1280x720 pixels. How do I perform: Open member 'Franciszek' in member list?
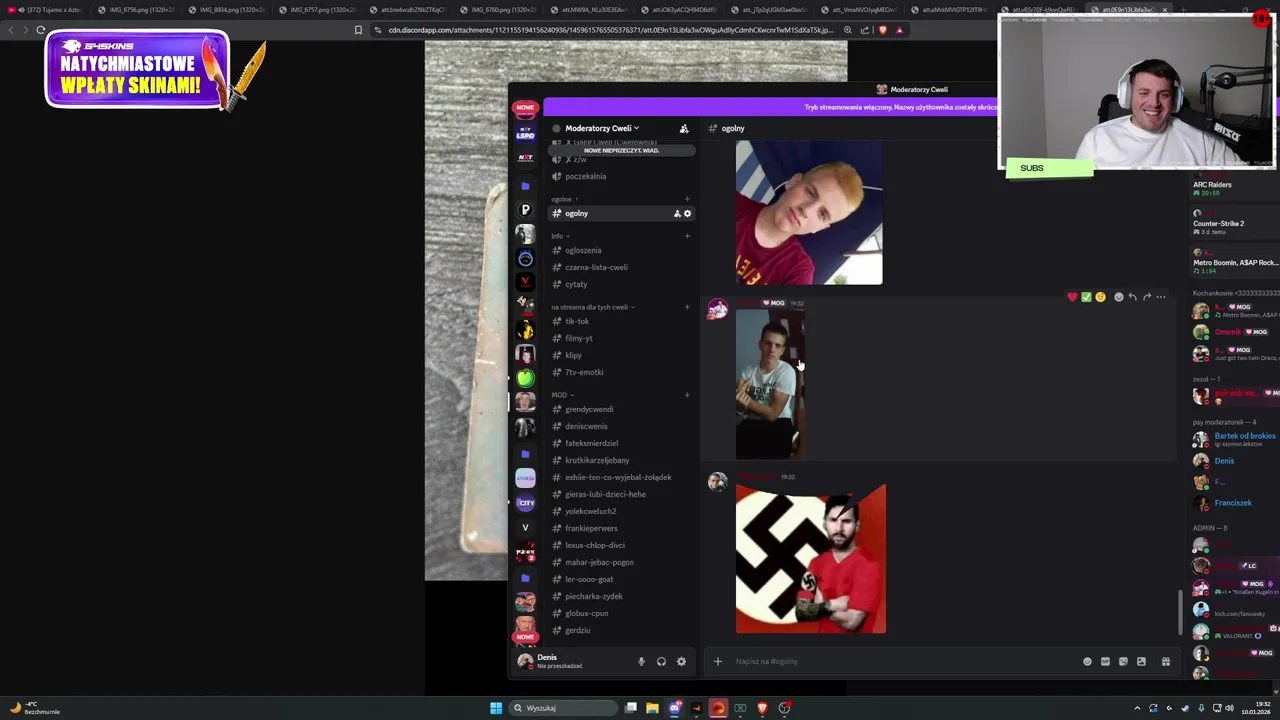point(1235,503)
